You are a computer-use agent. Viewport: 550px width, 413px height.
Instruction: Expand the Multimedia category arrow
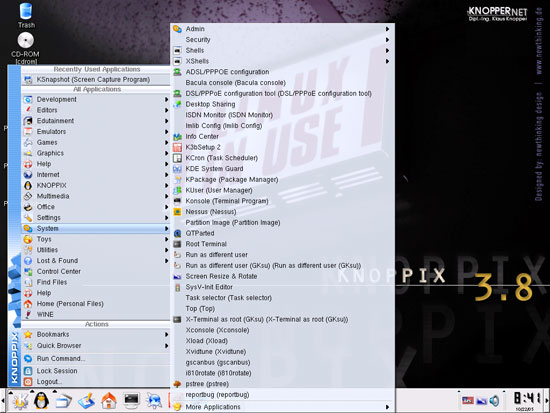click(x=167, y=196)
